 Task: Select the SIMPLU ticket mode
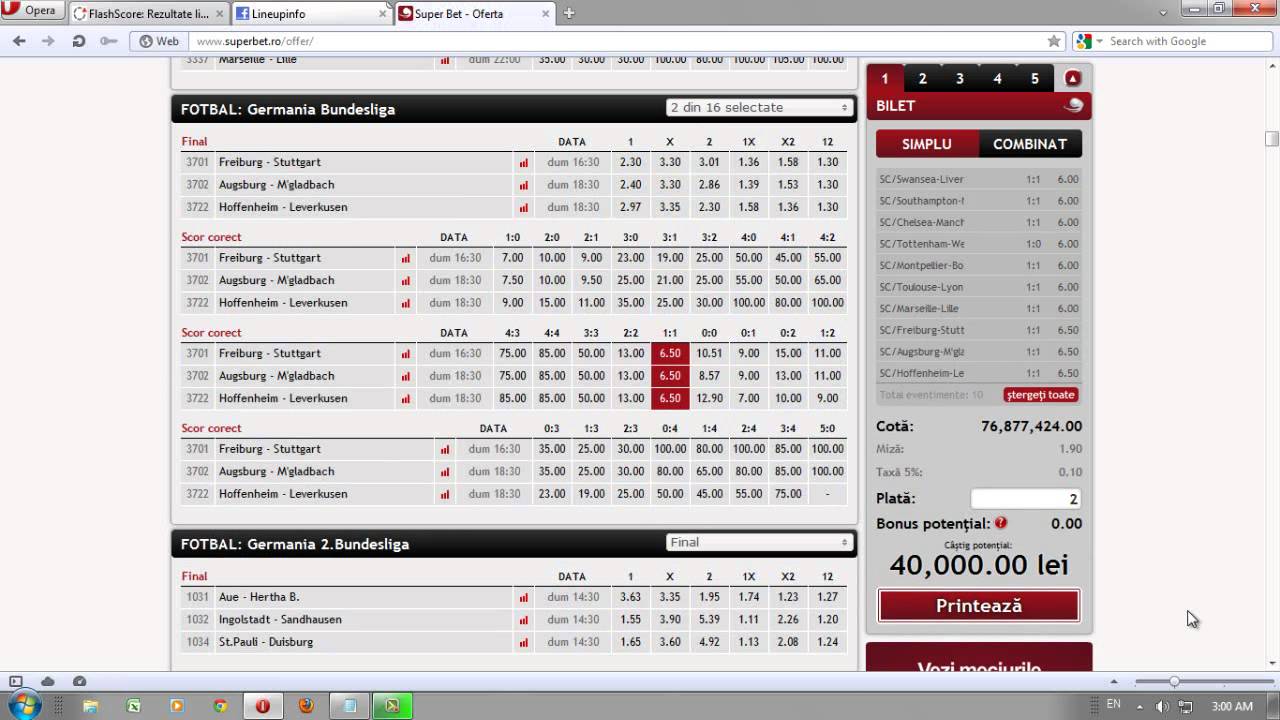(x=927, y=144)
